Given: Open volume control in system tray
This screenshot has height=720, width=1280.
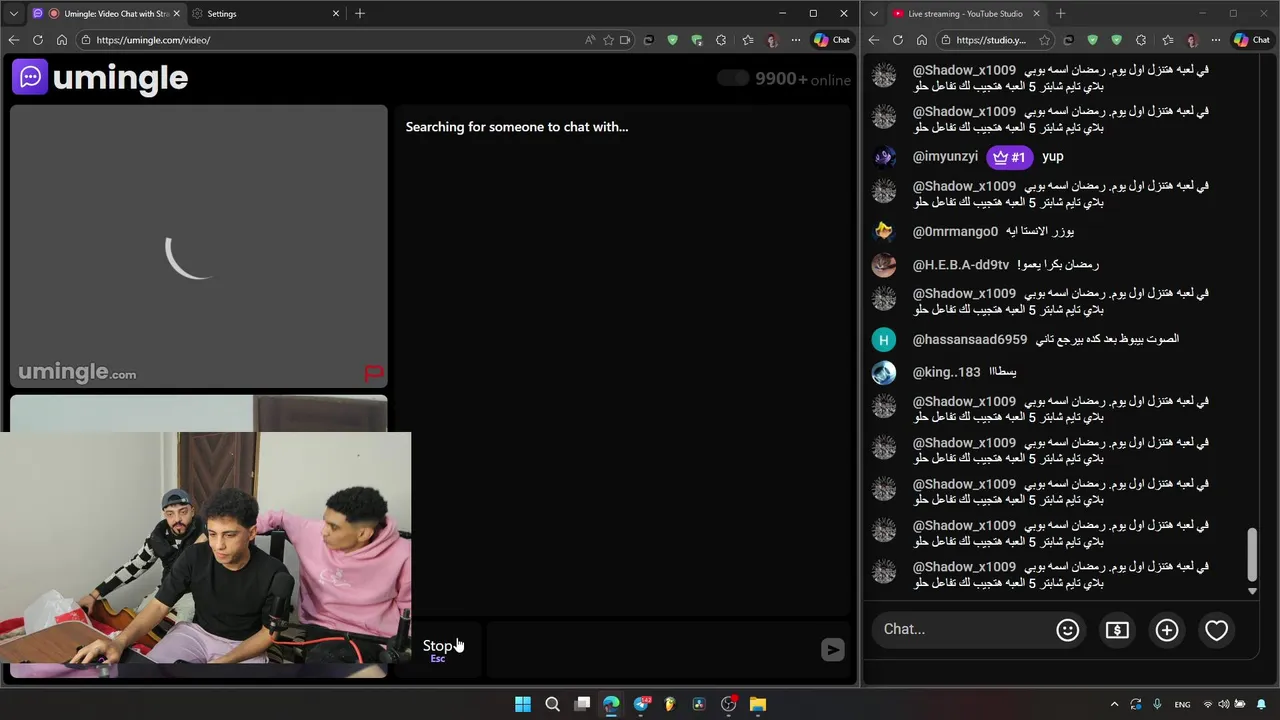Looking at the screenshot, I should 1224,704.
